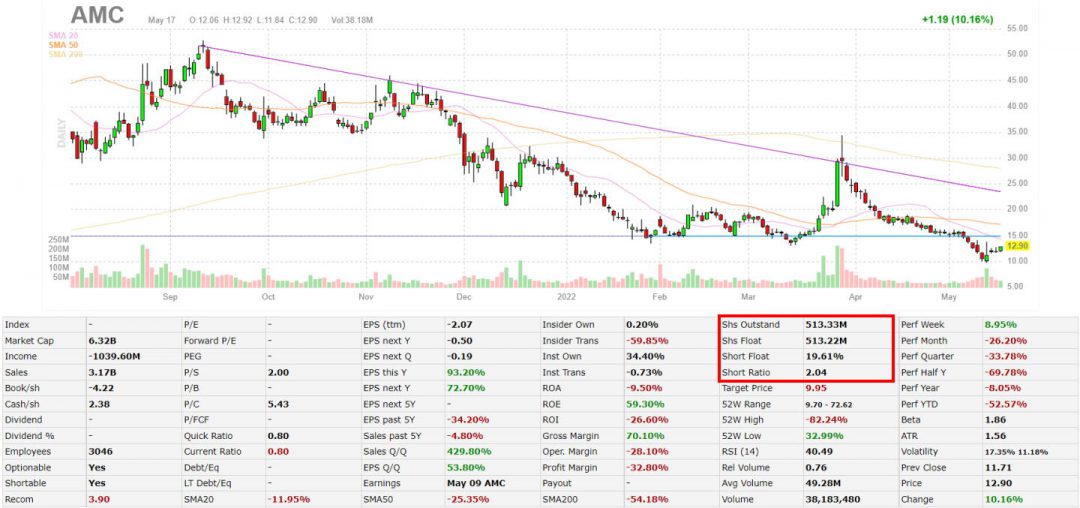Click the Target Price value 9.95

click(814, 388)
